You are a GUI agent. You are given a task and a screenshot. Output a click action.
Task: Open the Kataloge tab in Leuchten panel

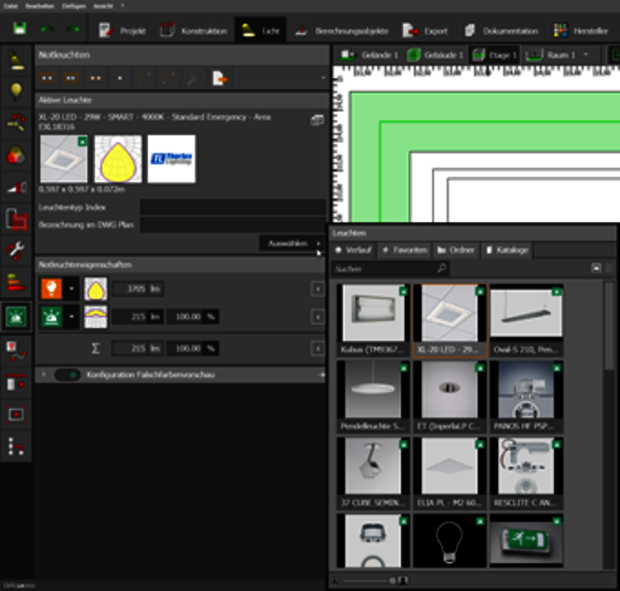507,249
